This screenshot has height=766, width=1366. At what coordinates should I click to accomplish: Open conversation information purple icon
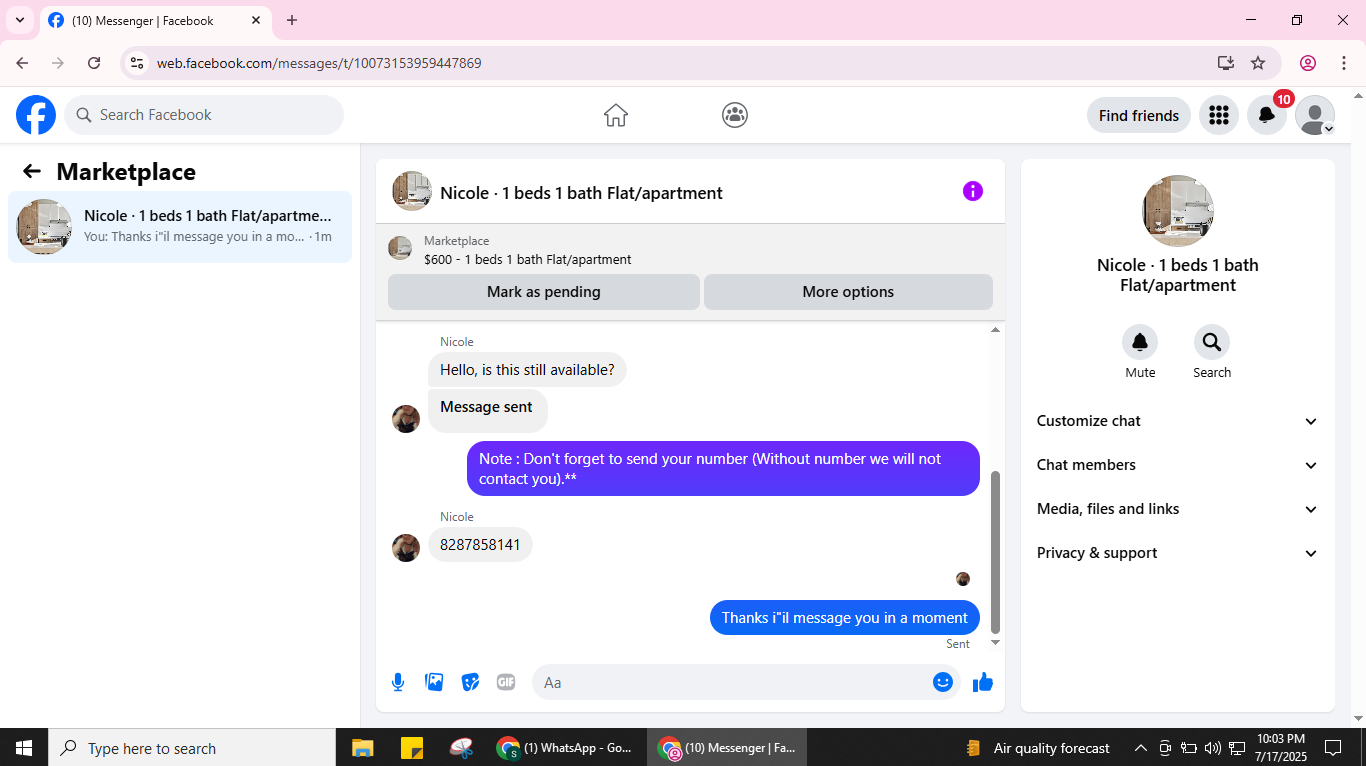(973, 191)
